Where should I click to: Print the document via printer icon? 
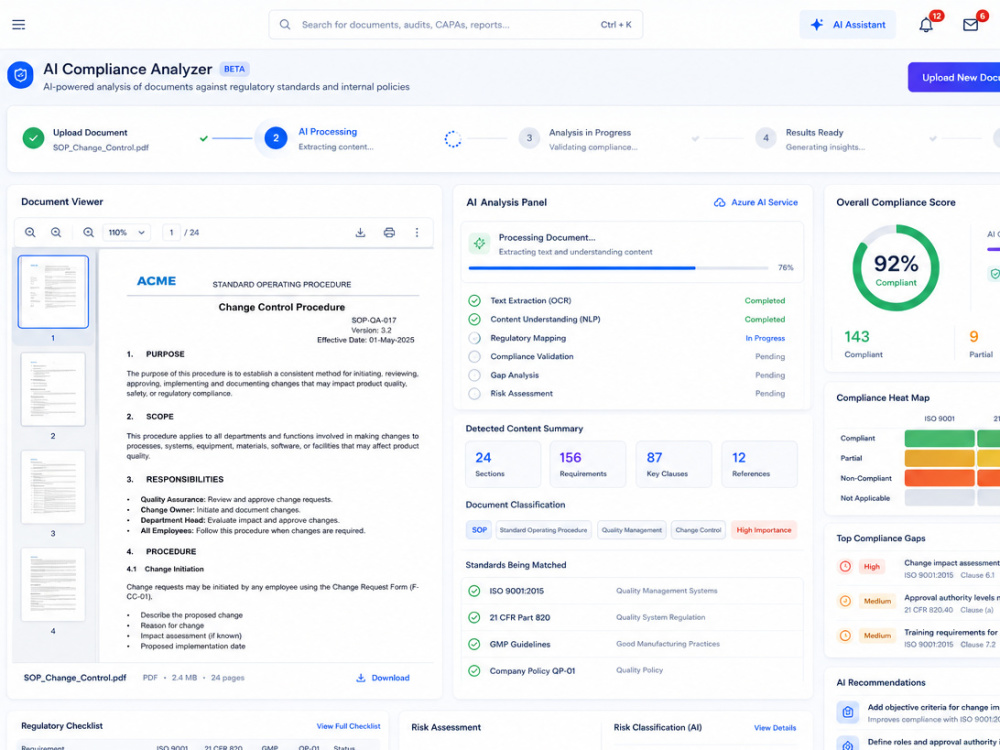click(389, 233)
